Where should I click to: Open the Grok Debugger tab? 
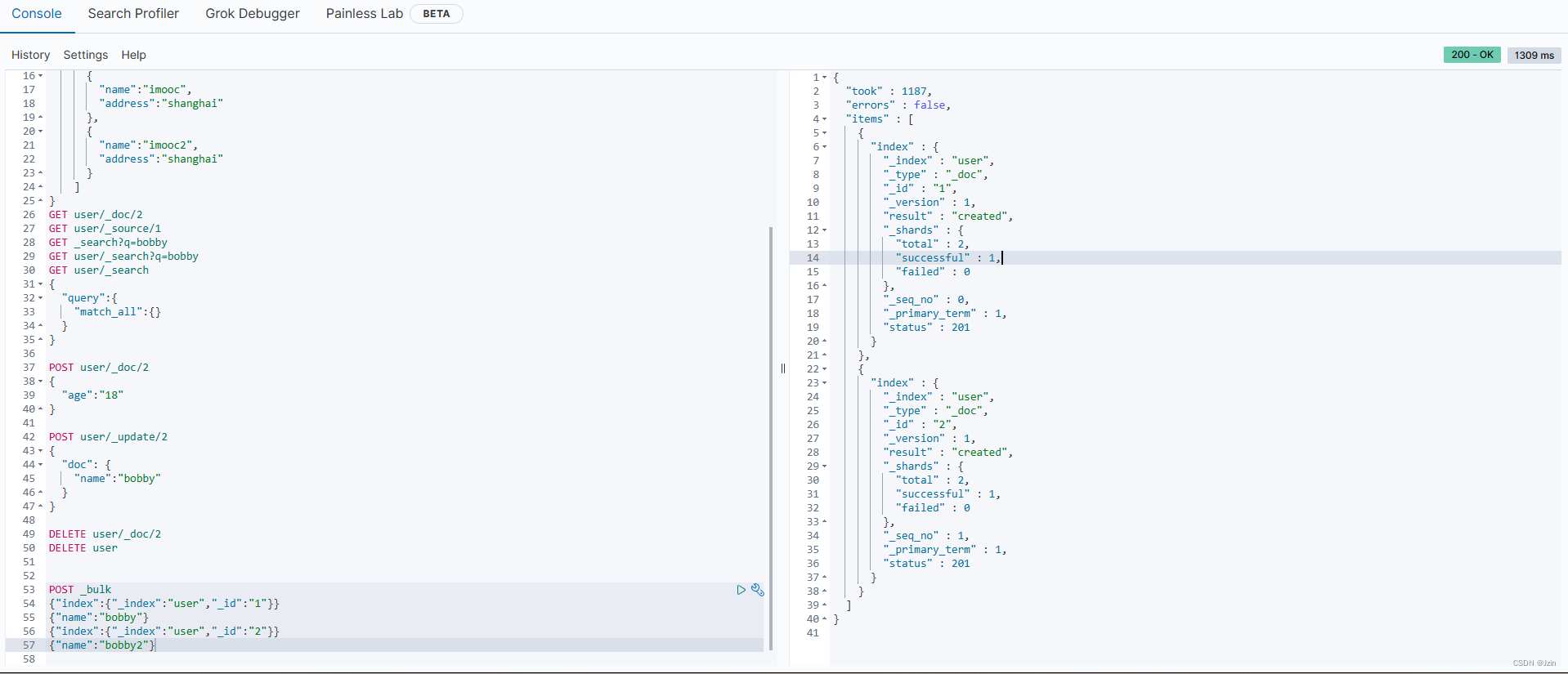click(253, 14)
